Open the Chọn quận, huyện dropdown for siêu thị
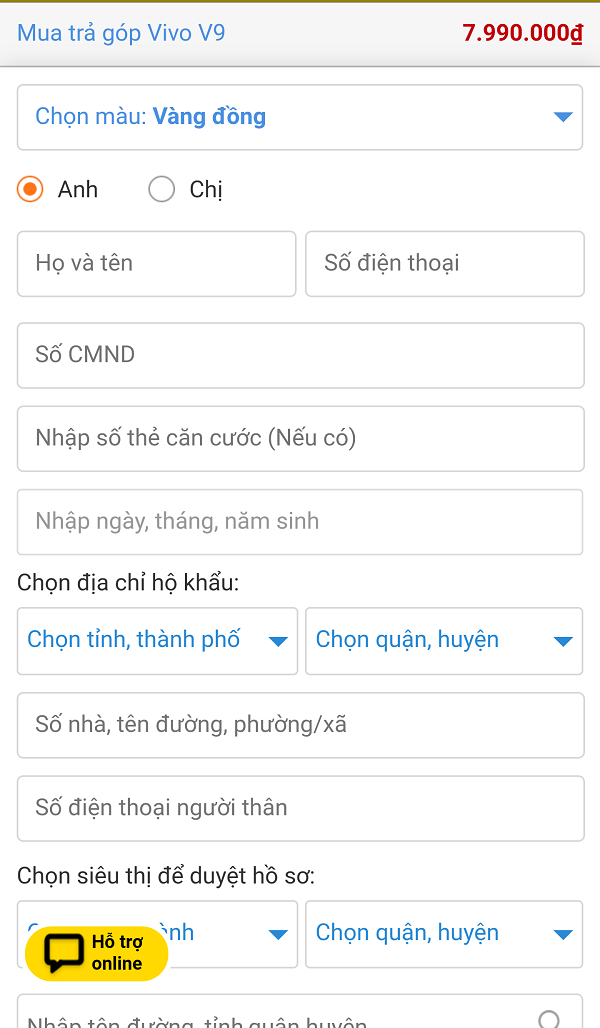 (444, 933)
